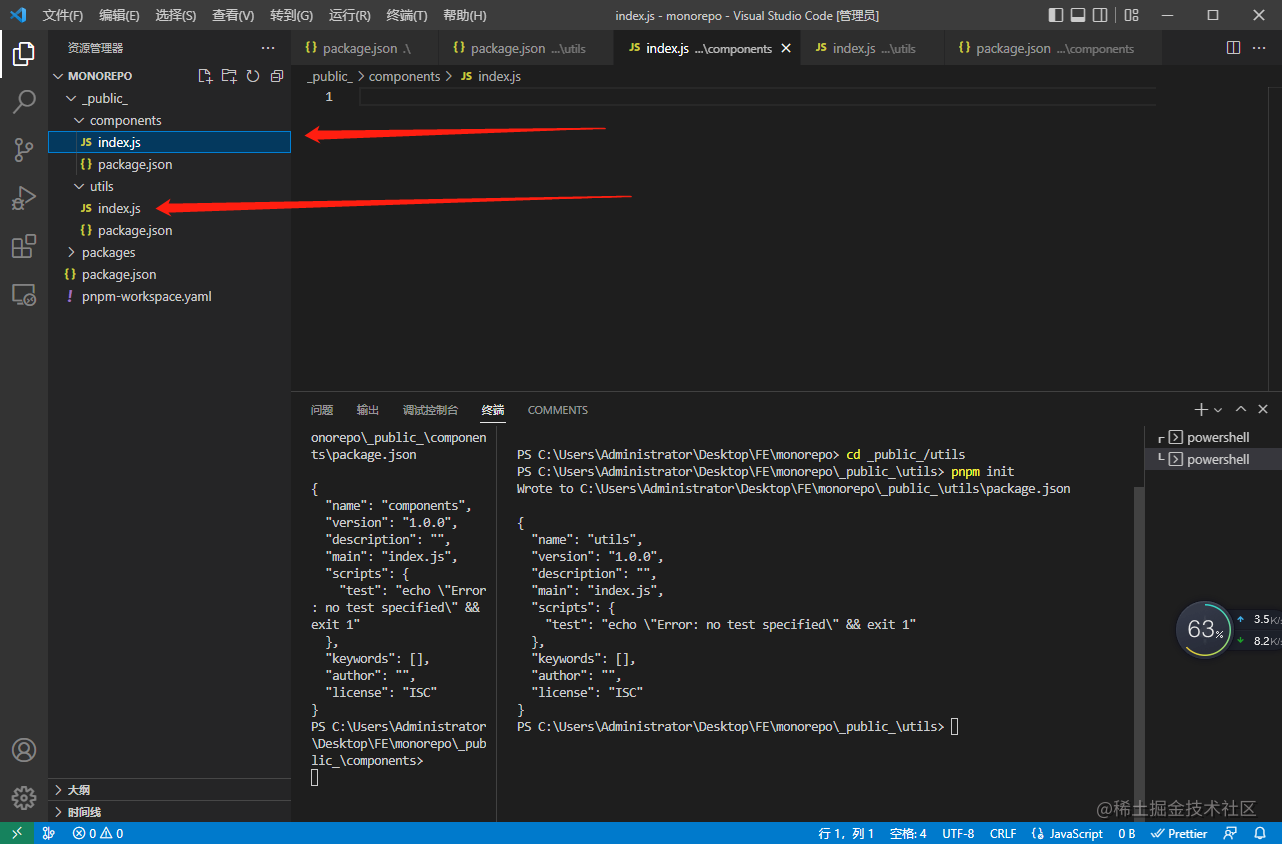Open the Source Control view
The image size is (1282, 844).
coord(24,150)
